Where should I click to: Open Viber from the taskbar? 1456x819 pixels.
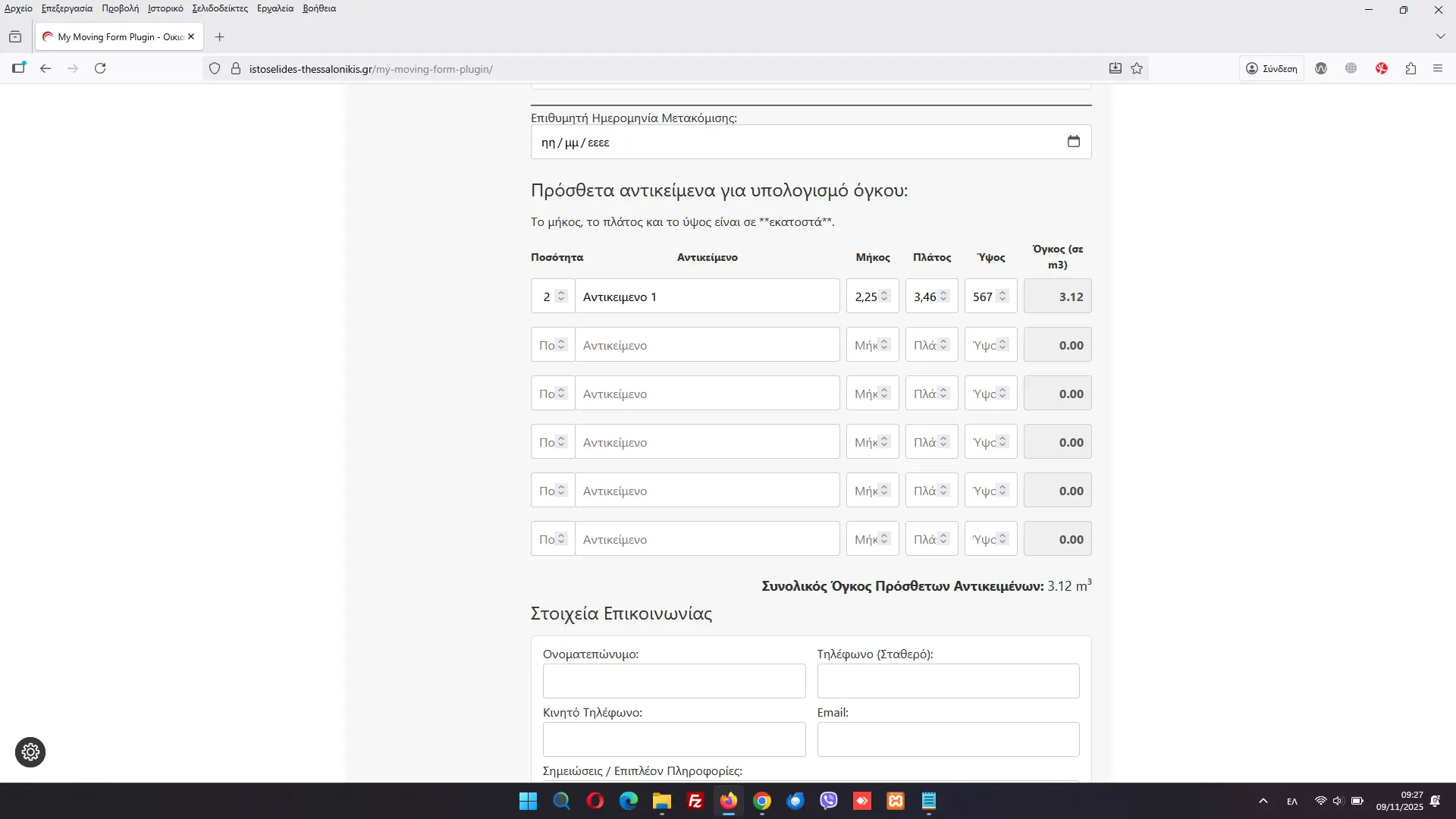pyautogui.click(x=829, y=801)
